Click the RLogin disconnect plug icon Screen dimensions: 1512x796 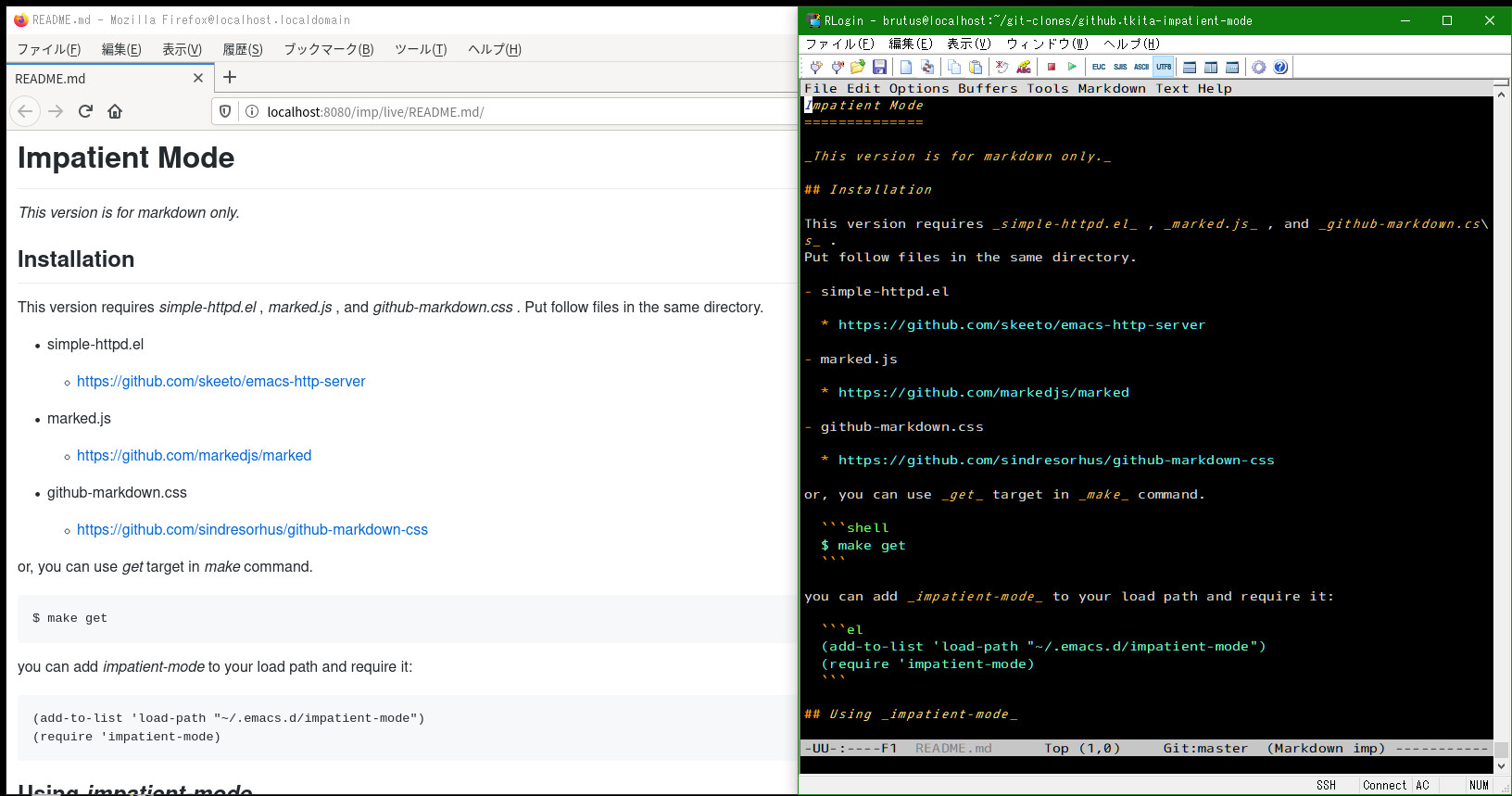coord(838,67)
